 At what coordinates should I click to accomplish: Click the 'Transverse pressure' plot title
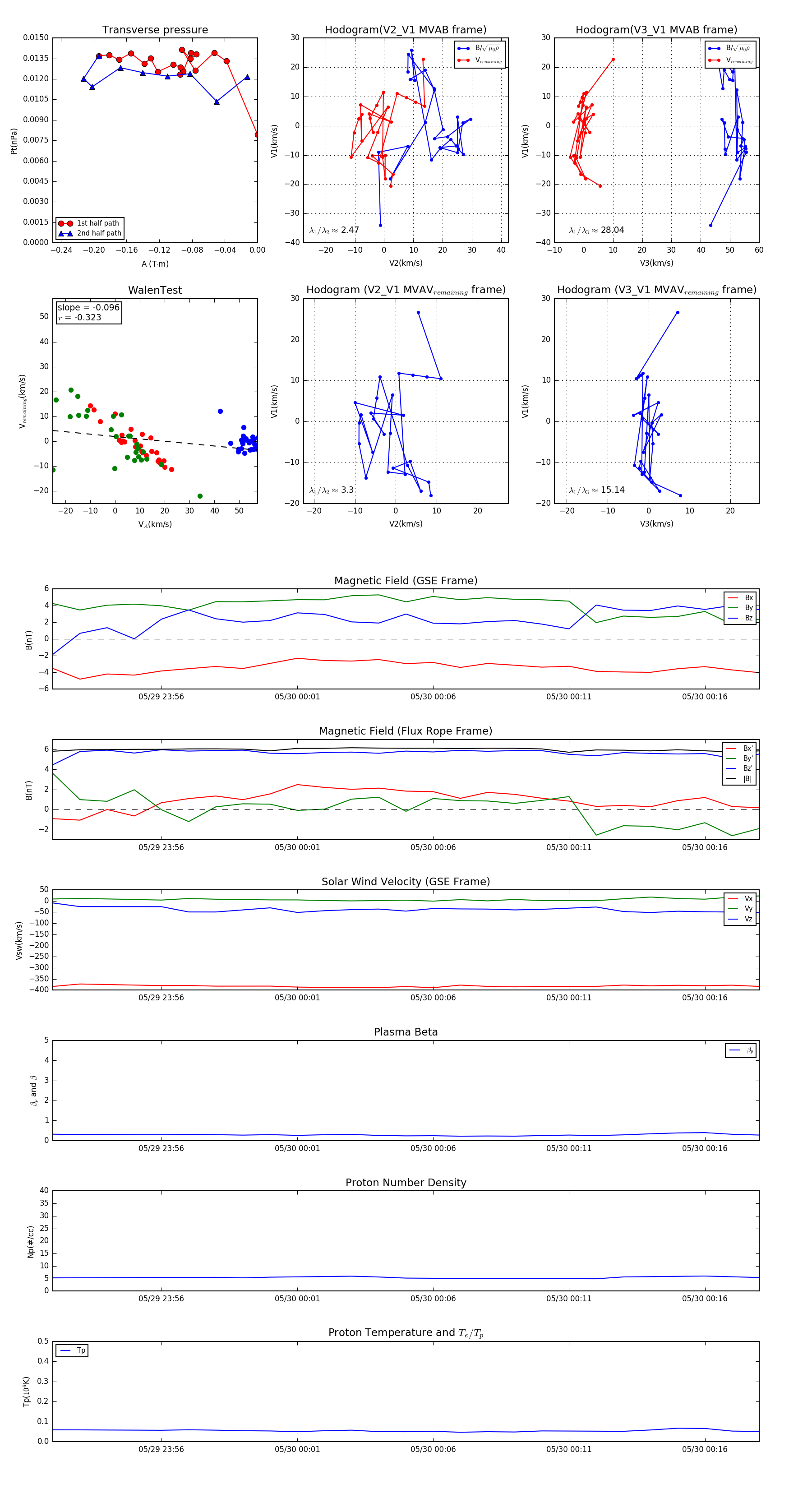pyautogui.click(x=155, y=30)
